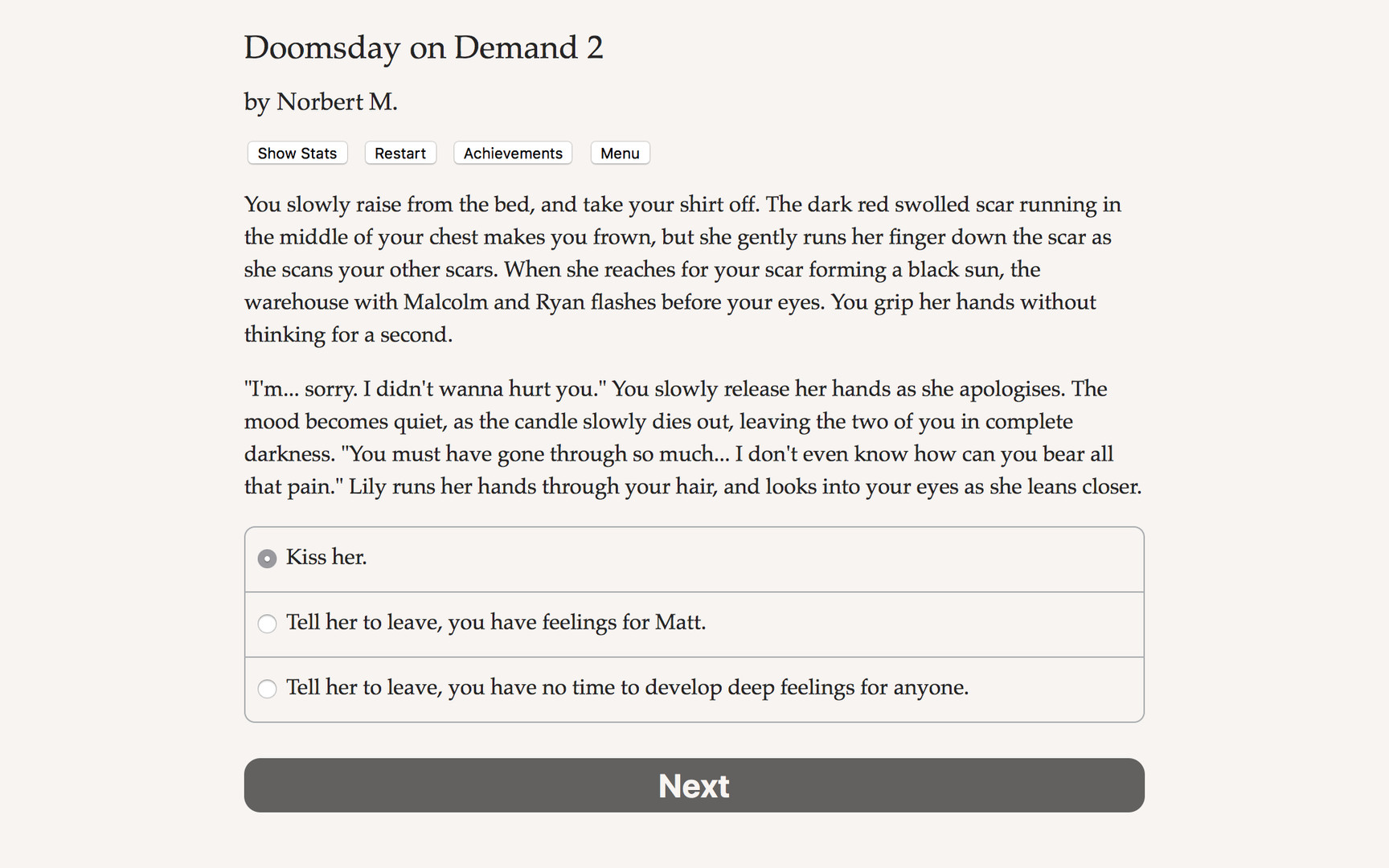
Task: Restart Doomsday on Demand 2 from the beginning
Action: [399, 153]
